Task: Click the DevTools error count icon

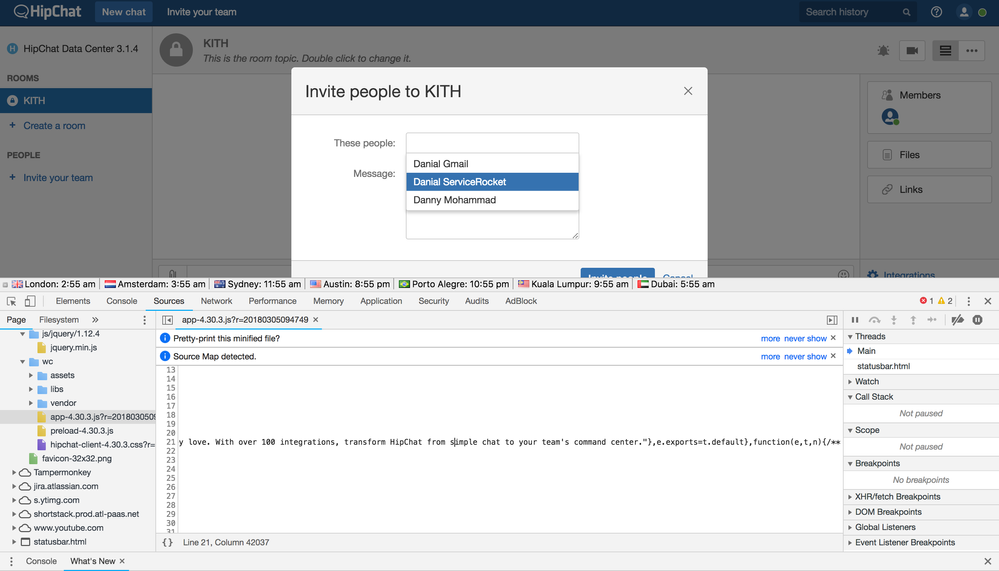Action: click(x=923, y=301)
